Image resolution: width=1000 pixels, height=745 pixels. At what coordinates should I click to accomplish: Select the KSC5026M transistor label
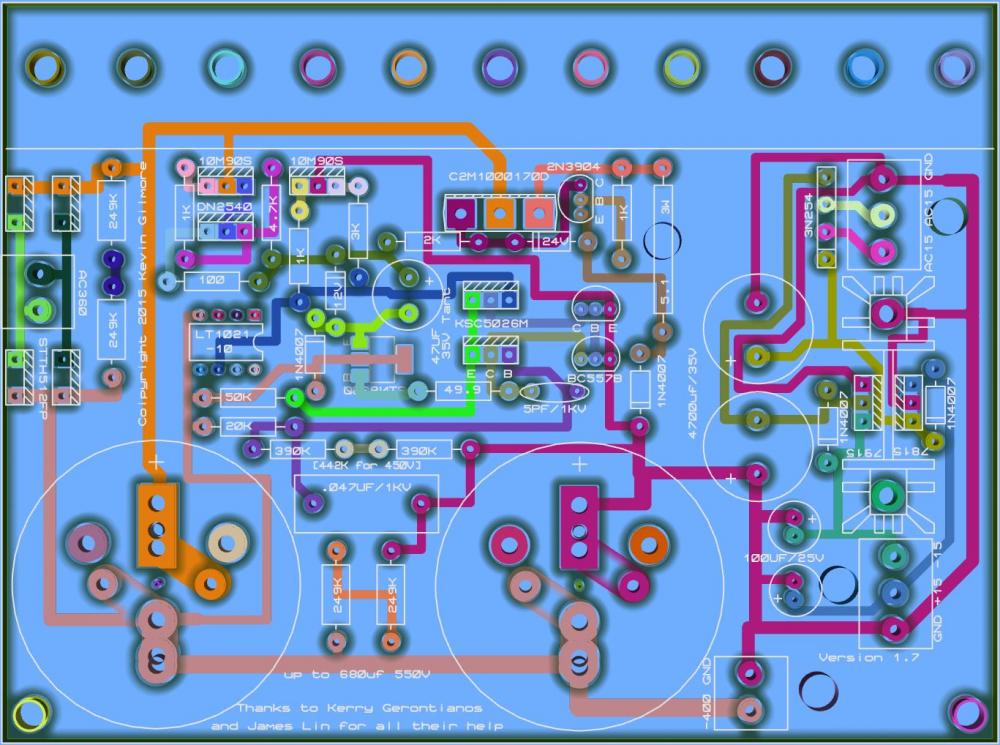pyautogui.click(x=490, y=323)
